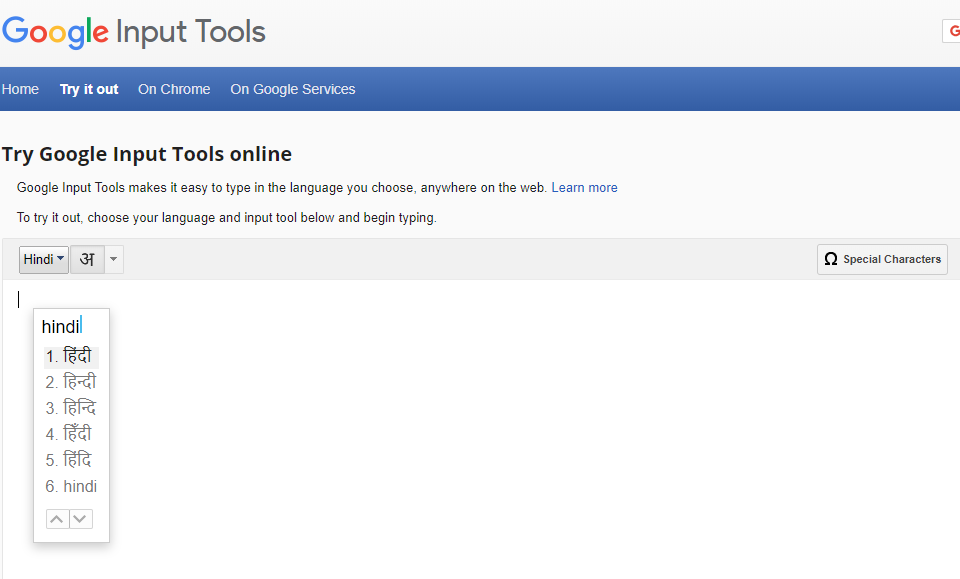Screen dimensions: 960x579
Task: Choose suggestion 1 हिंदी
Action: click(71, 356)
